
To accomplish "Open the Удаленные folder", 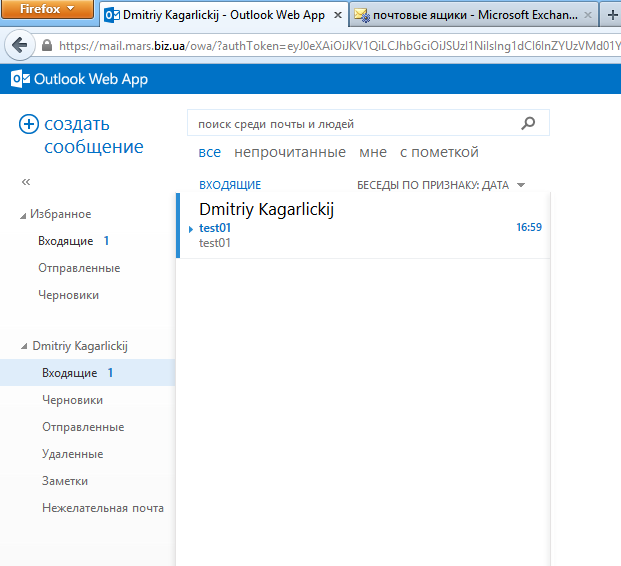I will pyautogui.click(x=72, y=454).
